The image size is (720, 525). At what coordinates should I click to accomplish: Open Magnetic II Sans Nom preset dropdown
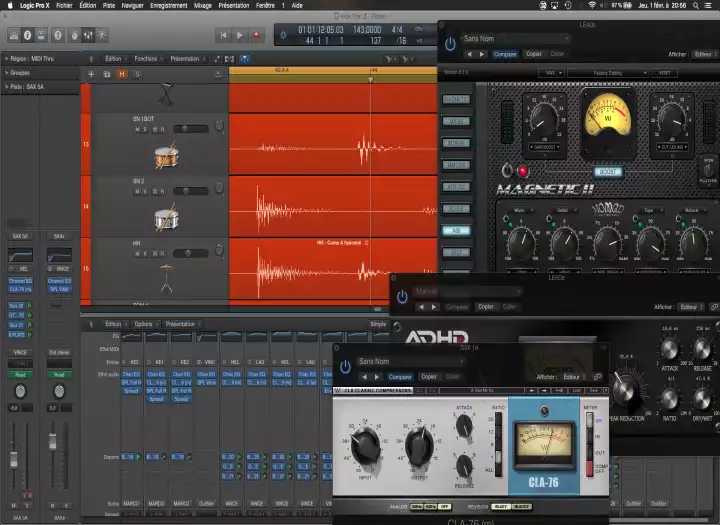coord(515,39)
